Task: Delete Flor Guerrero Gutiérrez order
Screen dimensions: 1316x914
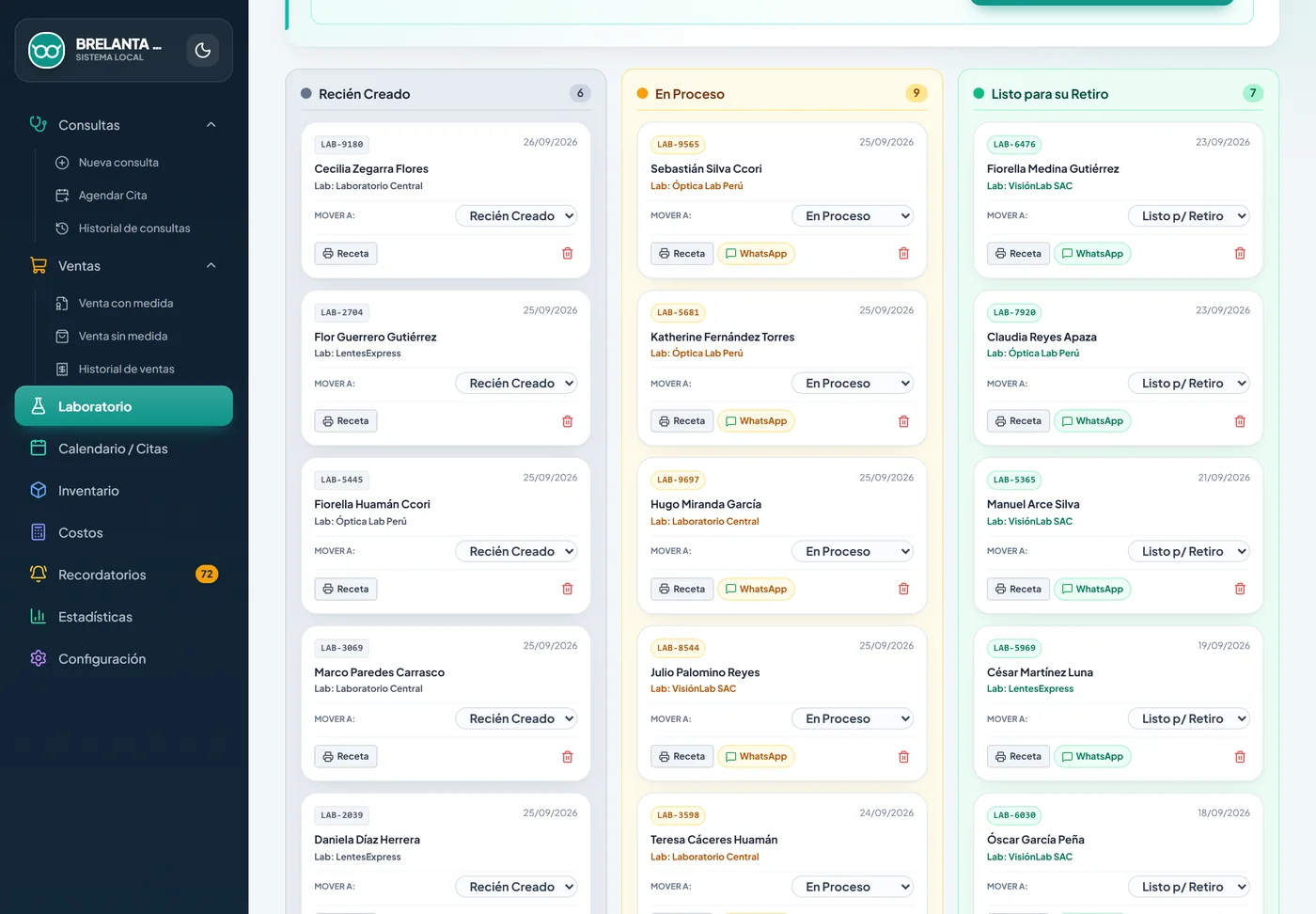Action: point(568,421)
